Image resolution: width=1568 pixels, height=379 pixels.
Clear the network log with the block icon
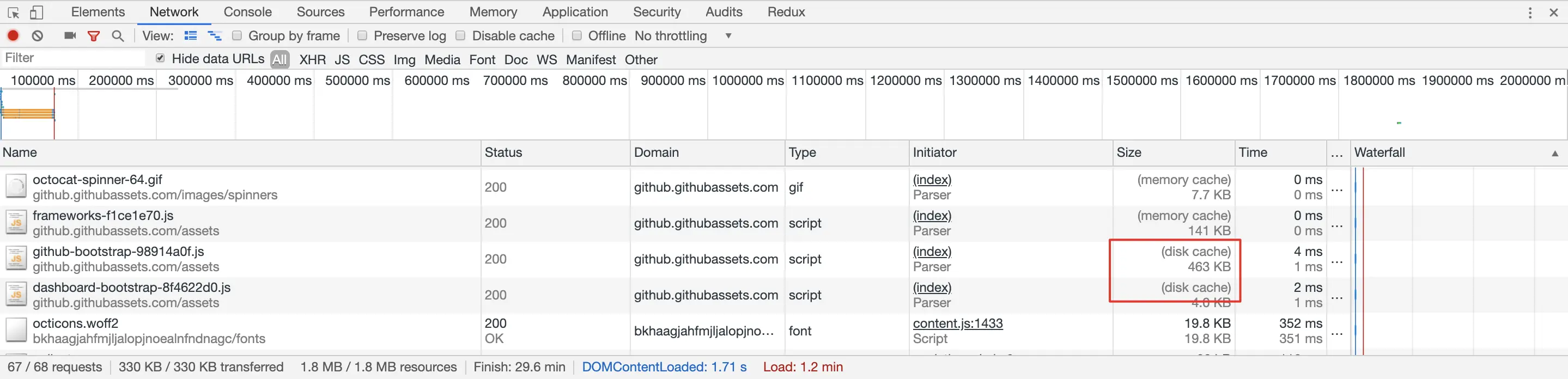tap(38, 36)
